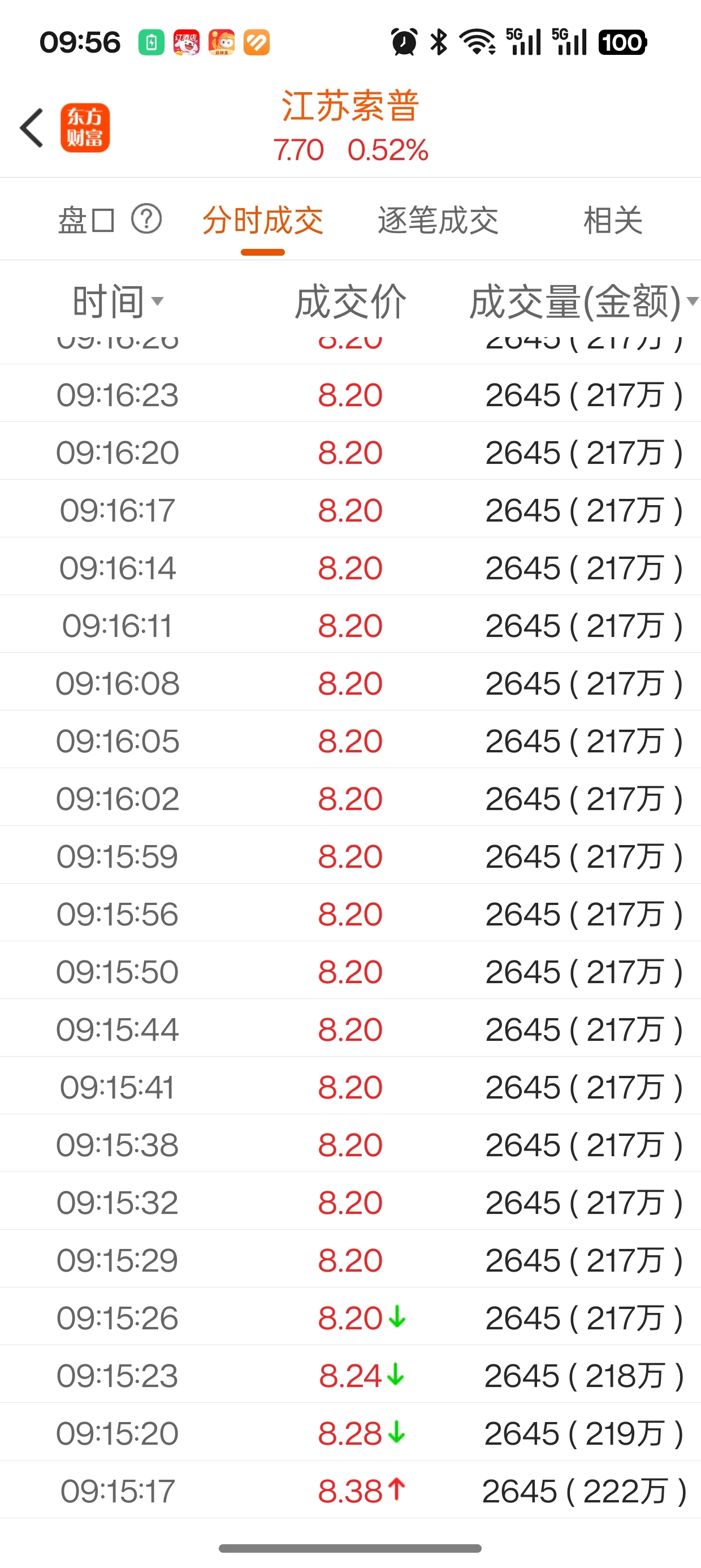701x1568 pixels.
Task: Open the 盘口 help question-mark icon
Action: pos(146,219)
